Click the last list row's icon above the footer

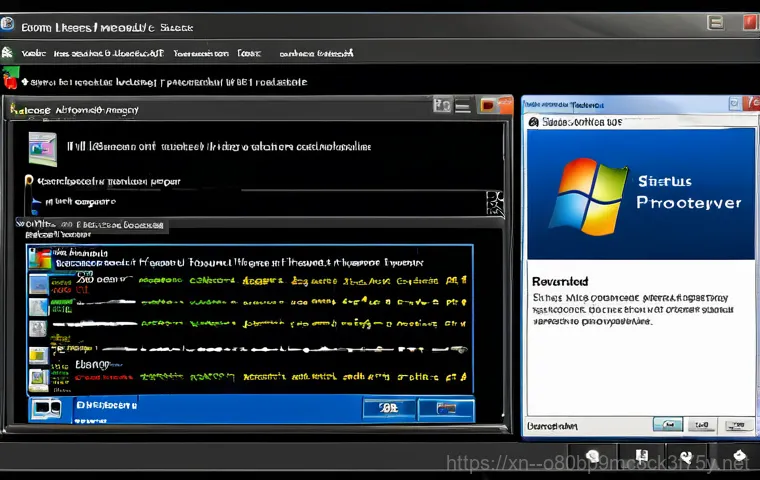coord(38,377)
